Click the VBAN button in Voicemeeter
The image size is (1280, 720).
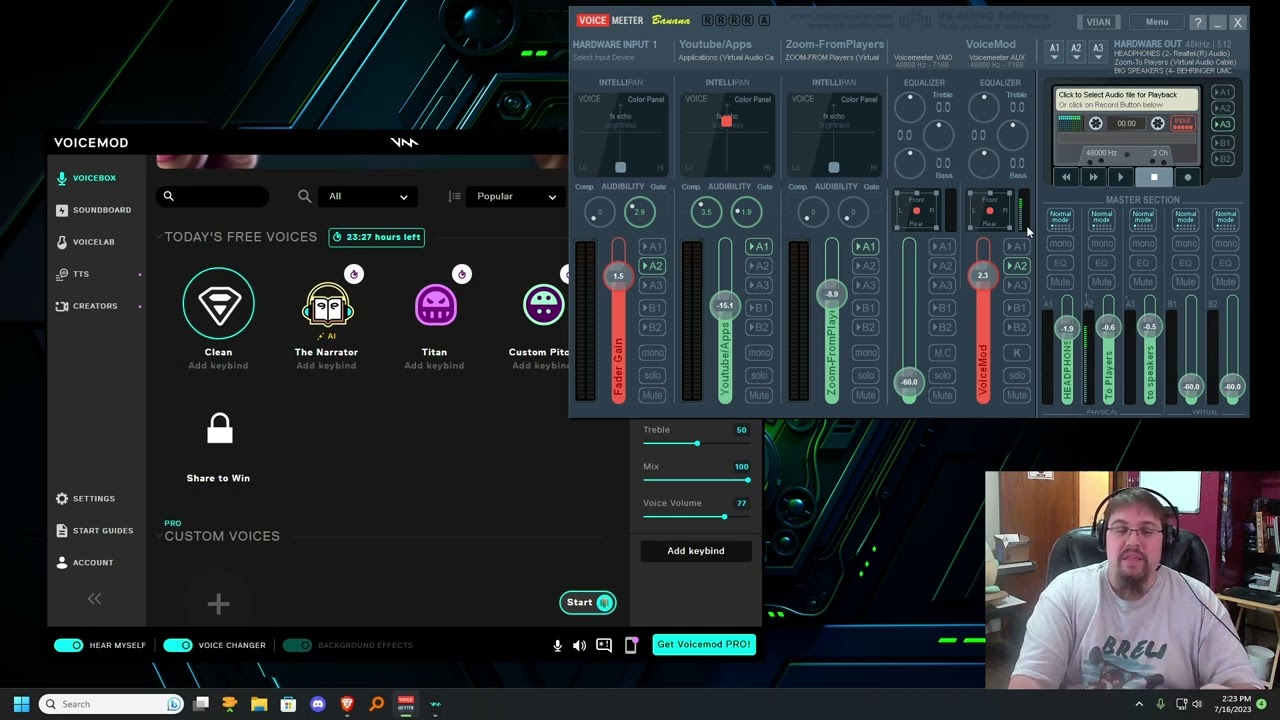coord(1098,22)
